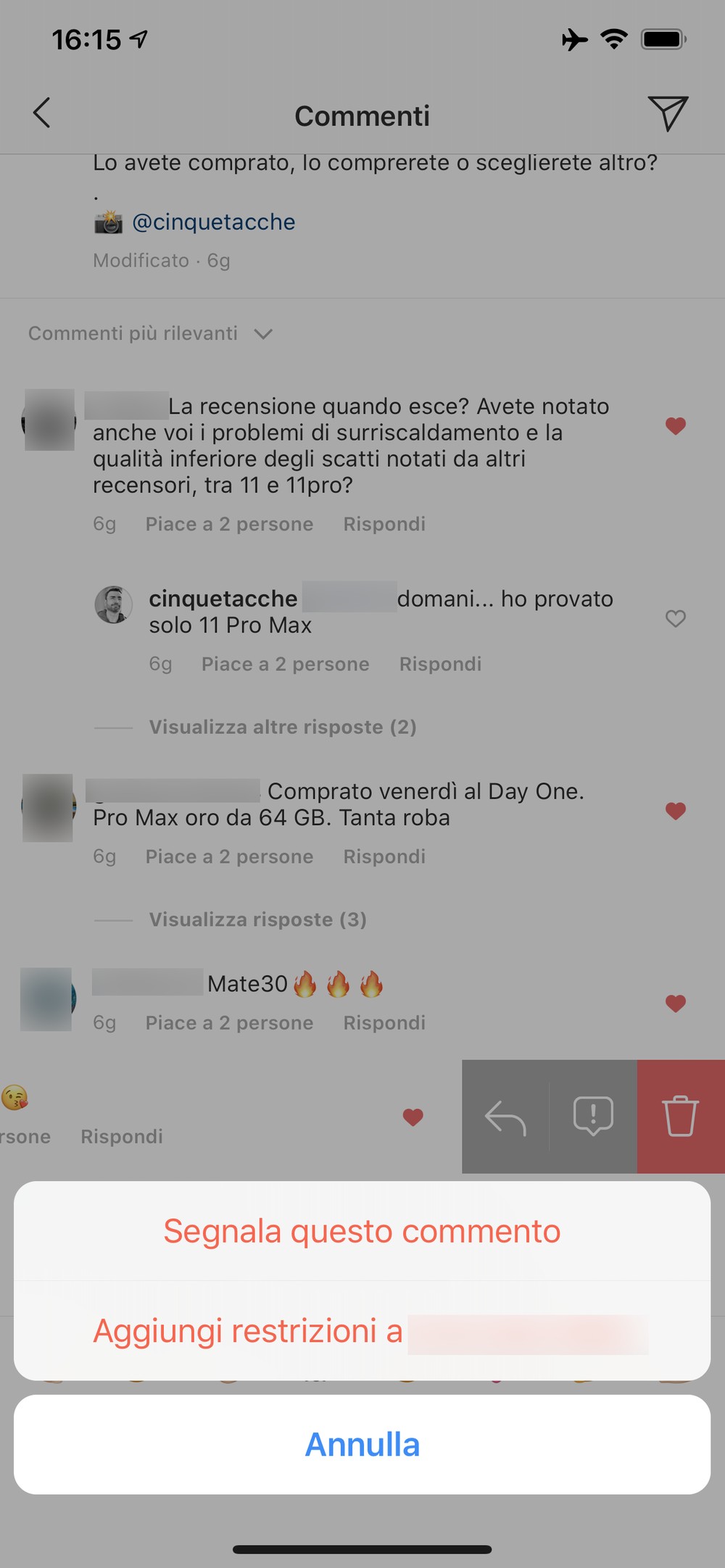Expand Visualizza altre risposte (2)
This screenshot has height=1568, width=725.
[283, 727]
